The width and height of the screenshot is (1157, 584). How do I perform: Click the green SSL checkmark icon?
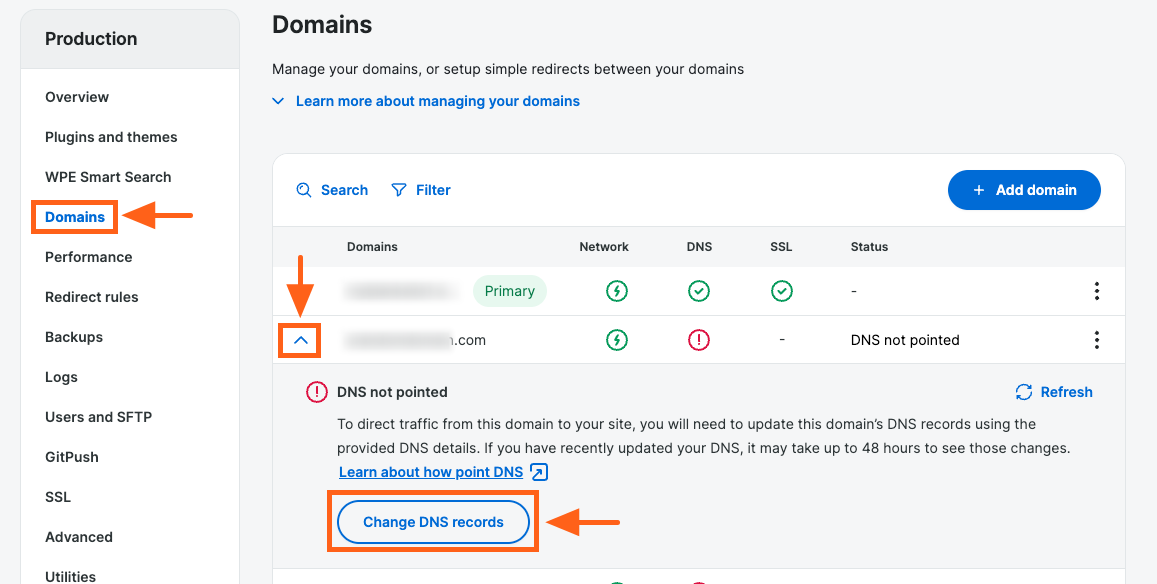(x=781, y=291)
